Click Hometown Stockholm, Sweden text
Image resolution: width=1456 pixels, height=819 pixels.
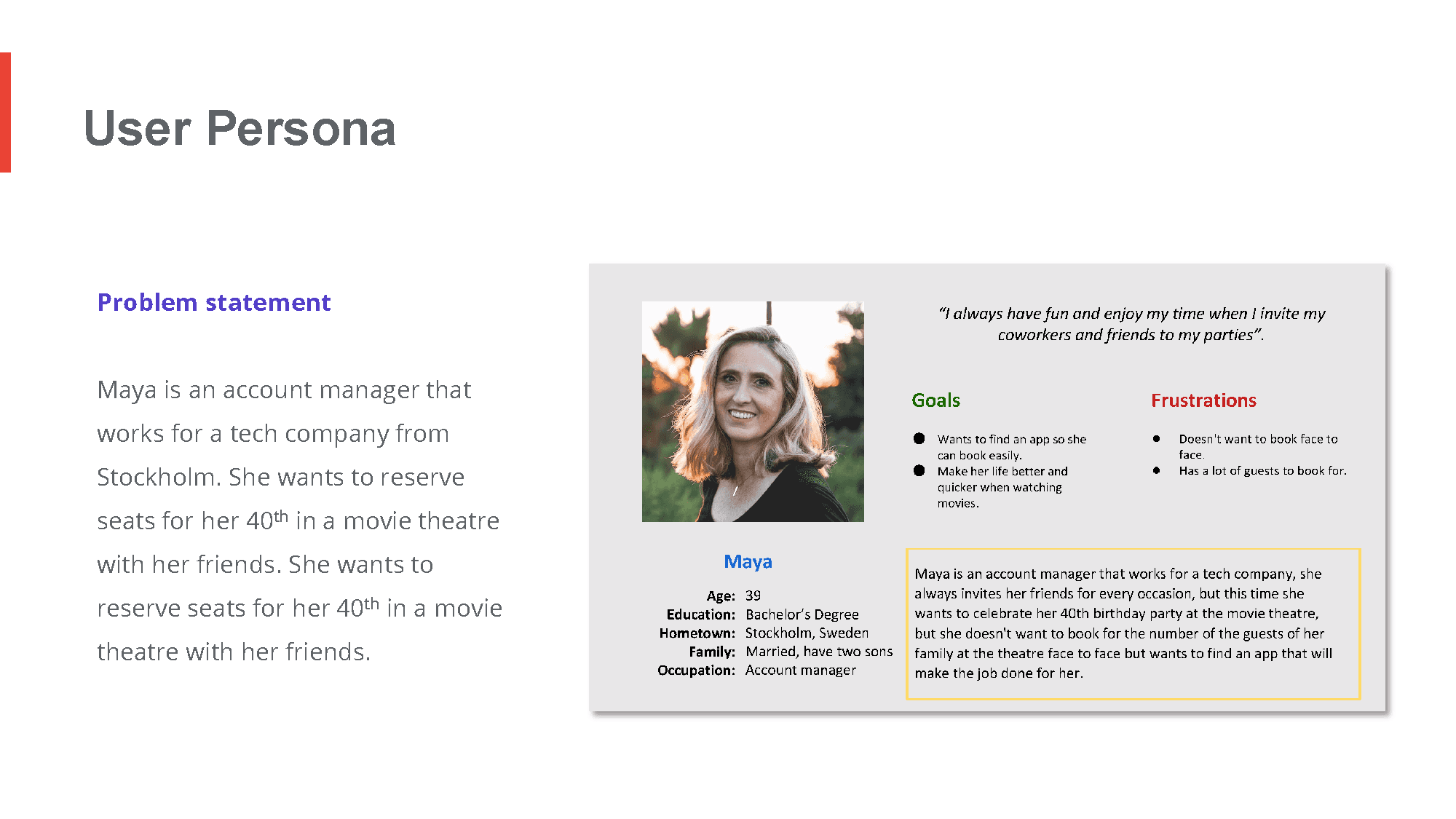coord(807,633)
